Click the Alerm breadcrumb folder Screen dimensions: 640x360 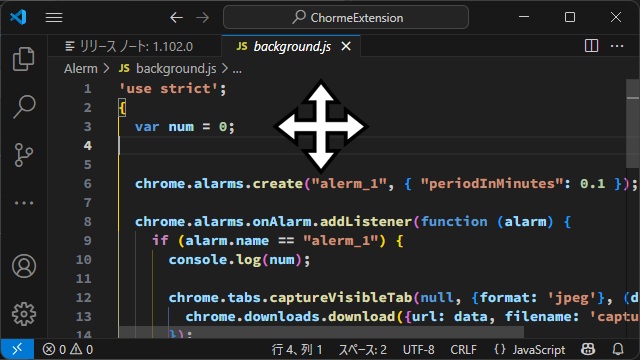click(x=81, y=69)
